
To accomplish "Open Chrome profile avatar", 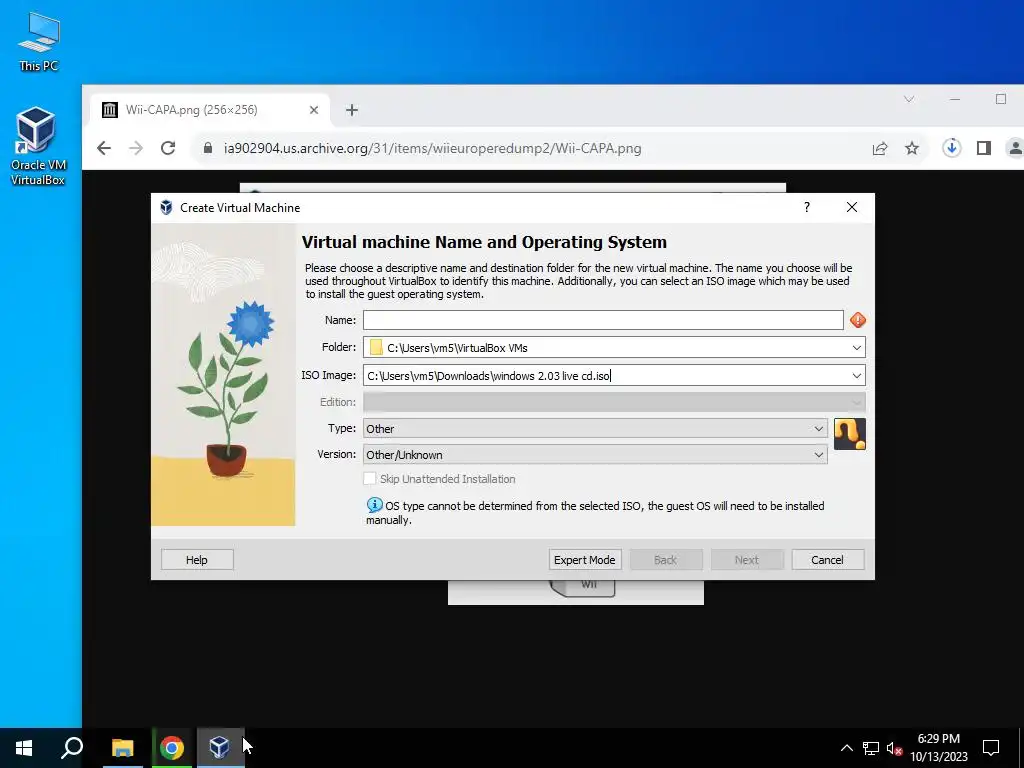I will (x=1015, y=148).
